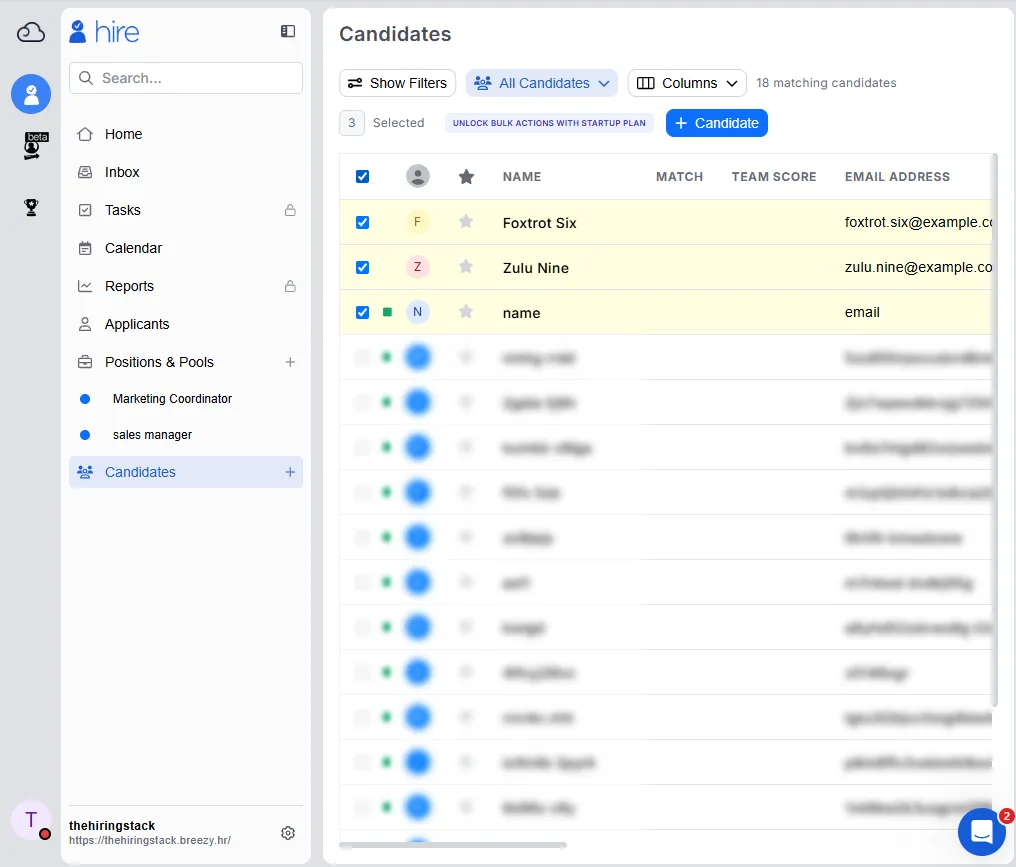Open the beta app icon
The image size is (1016, 867).
point(34,145)
